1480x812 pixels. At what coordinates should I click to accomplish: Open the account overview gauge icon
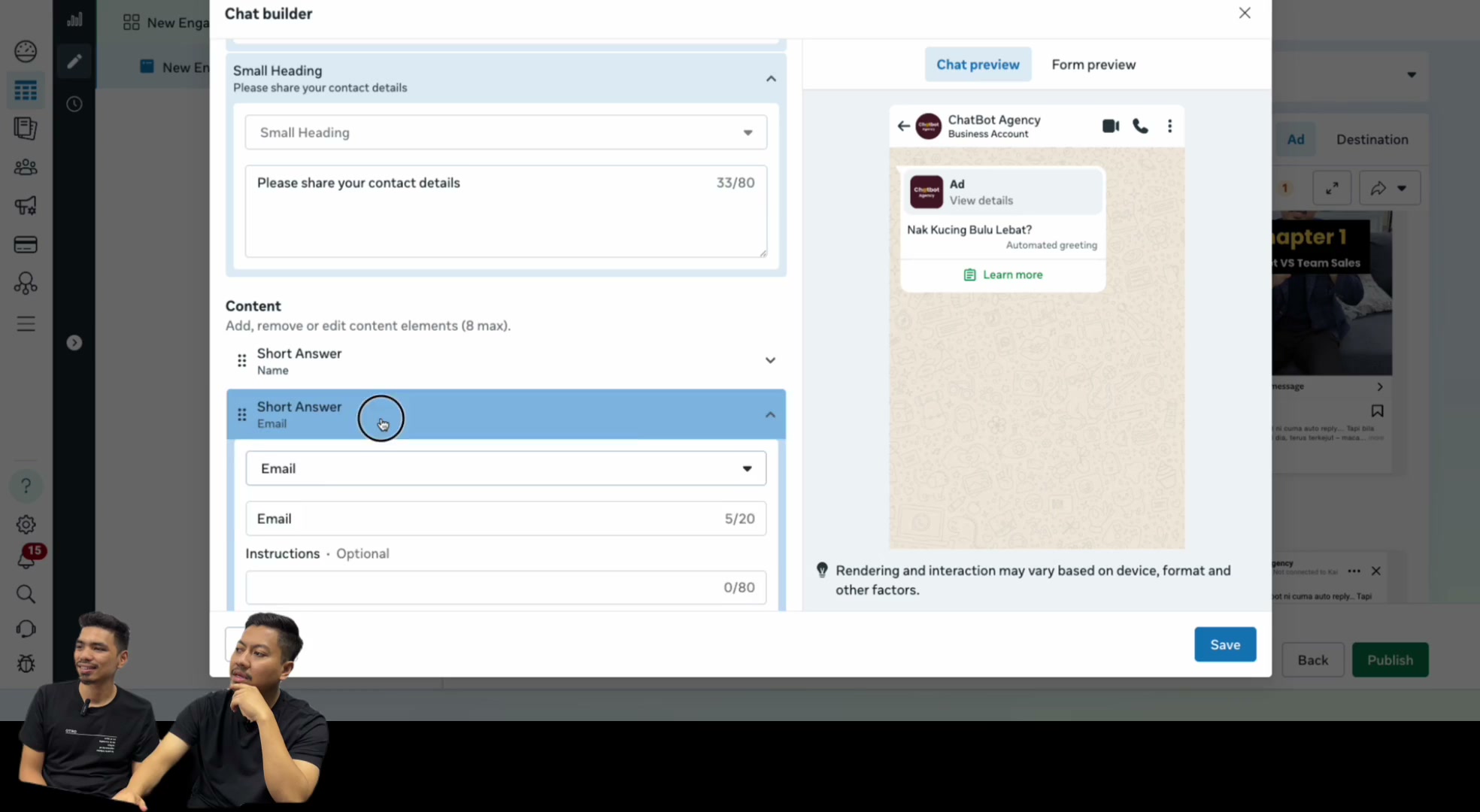point(26,51)
